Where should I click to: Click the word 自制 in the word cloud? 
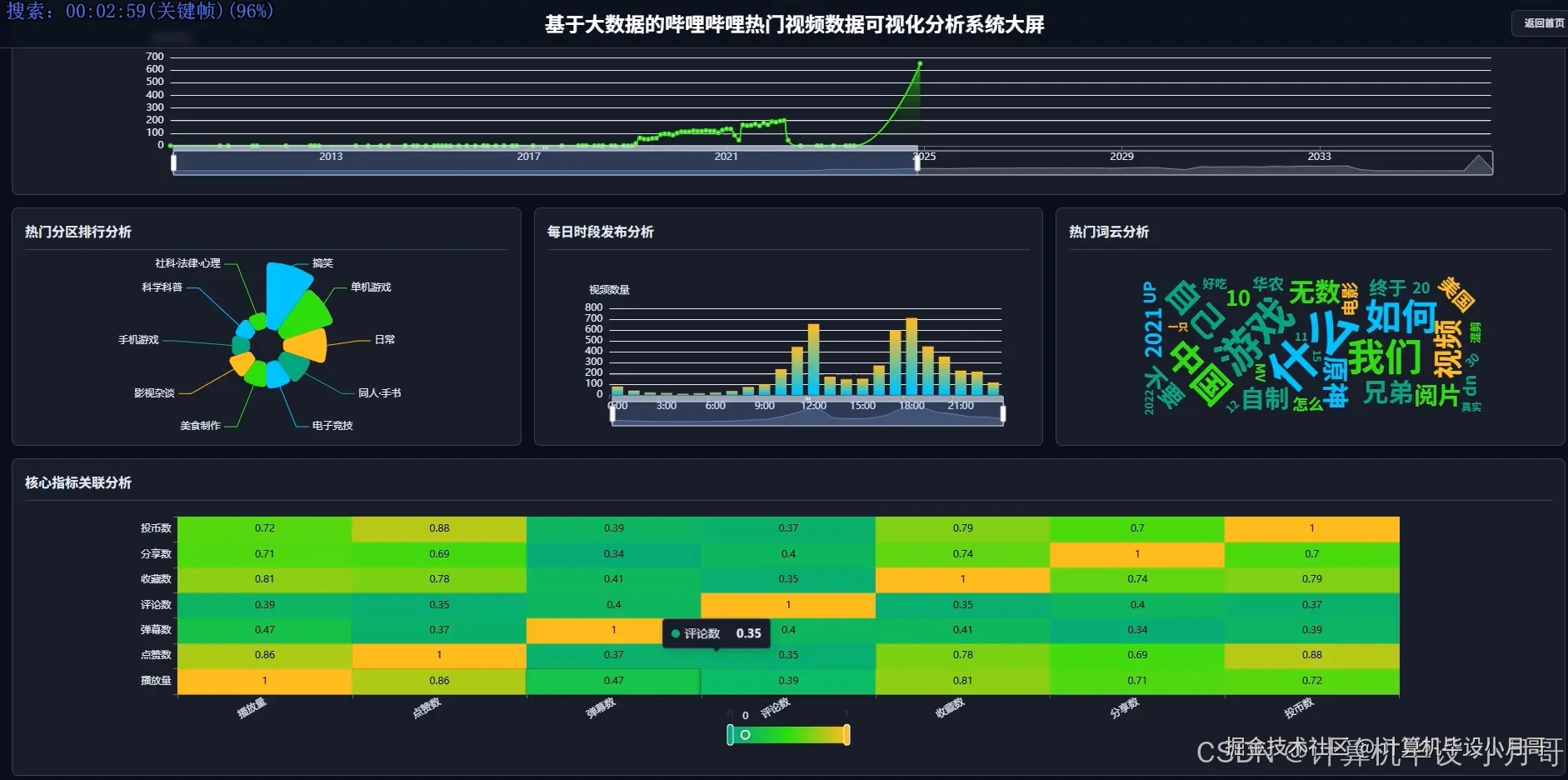[1266, 399]
